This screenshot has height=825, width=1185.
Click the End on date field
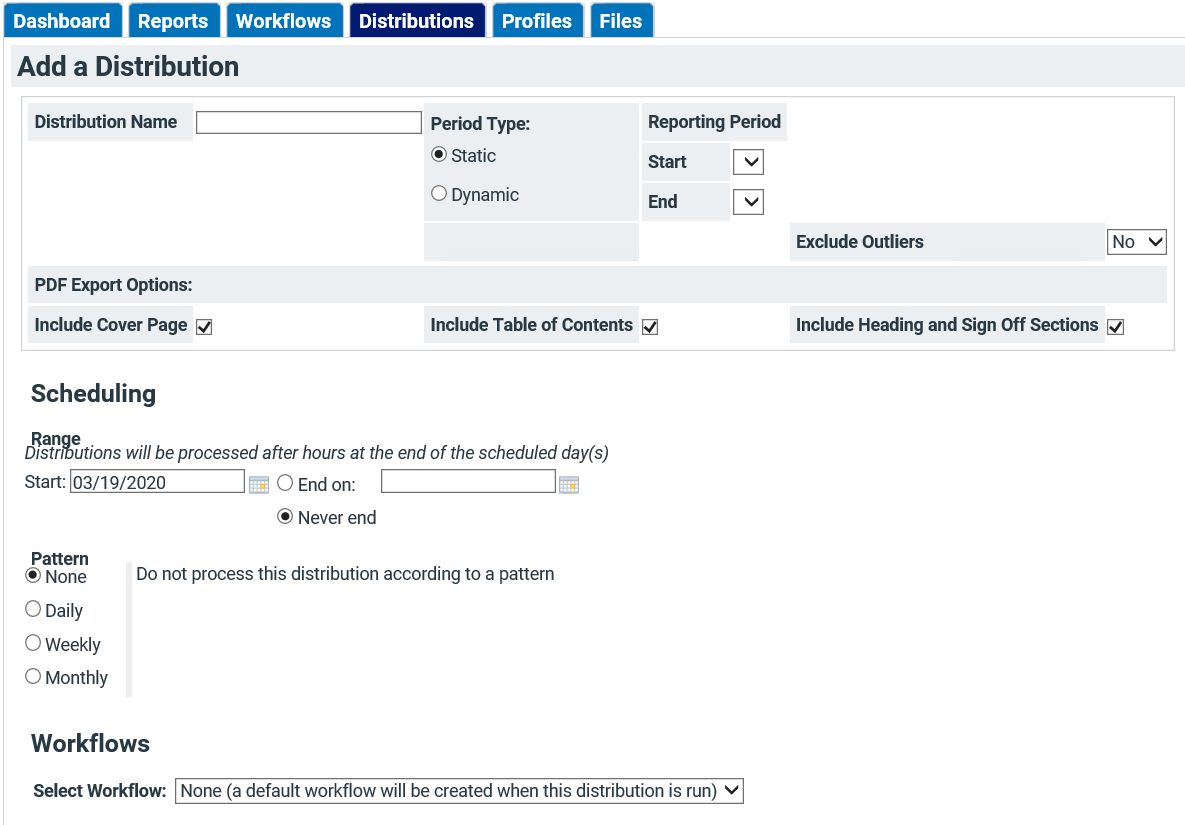tap(469, 482)
